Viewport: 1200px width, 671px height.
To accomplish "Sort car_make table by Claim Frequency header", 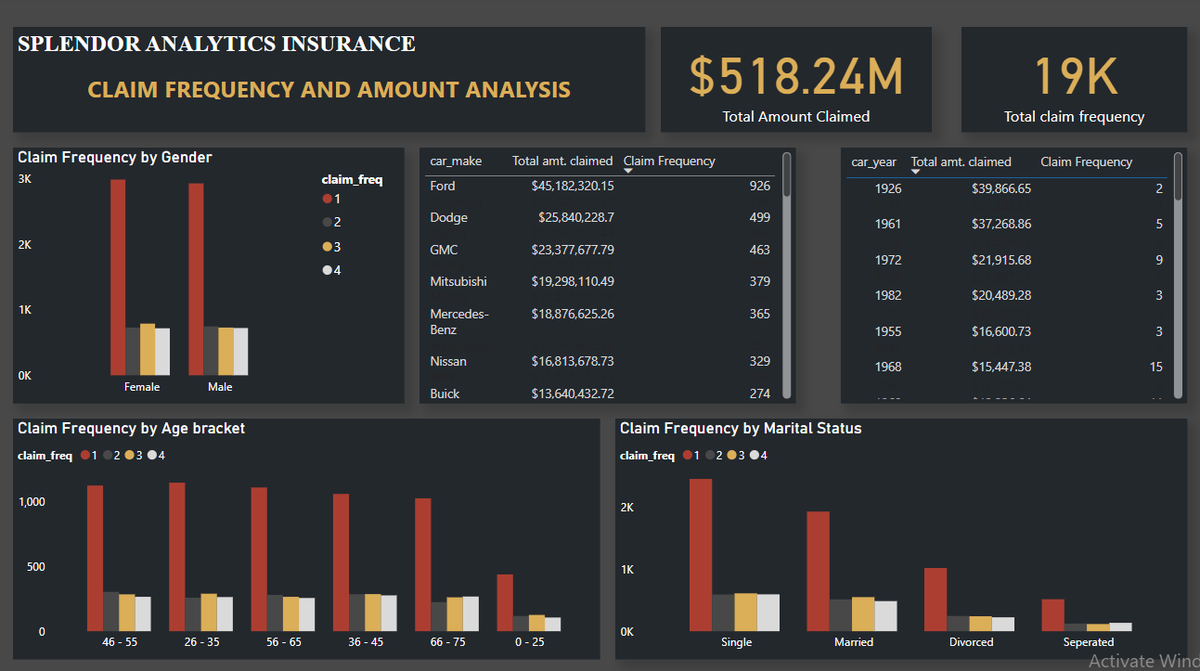I will point(669,161).
